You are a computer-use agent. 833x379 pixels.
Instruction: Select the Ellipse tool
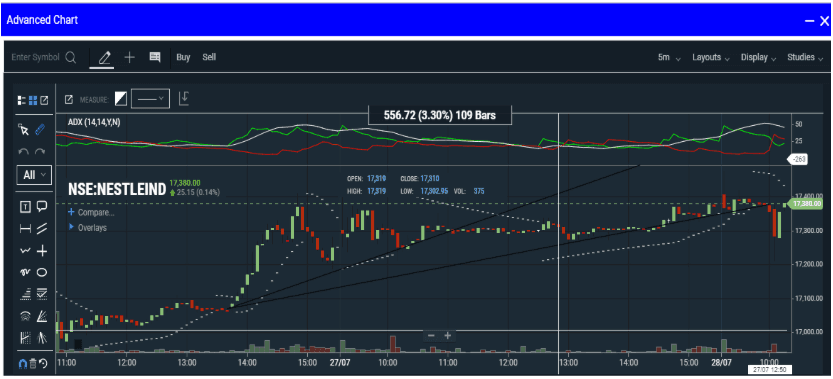point(41,273)
